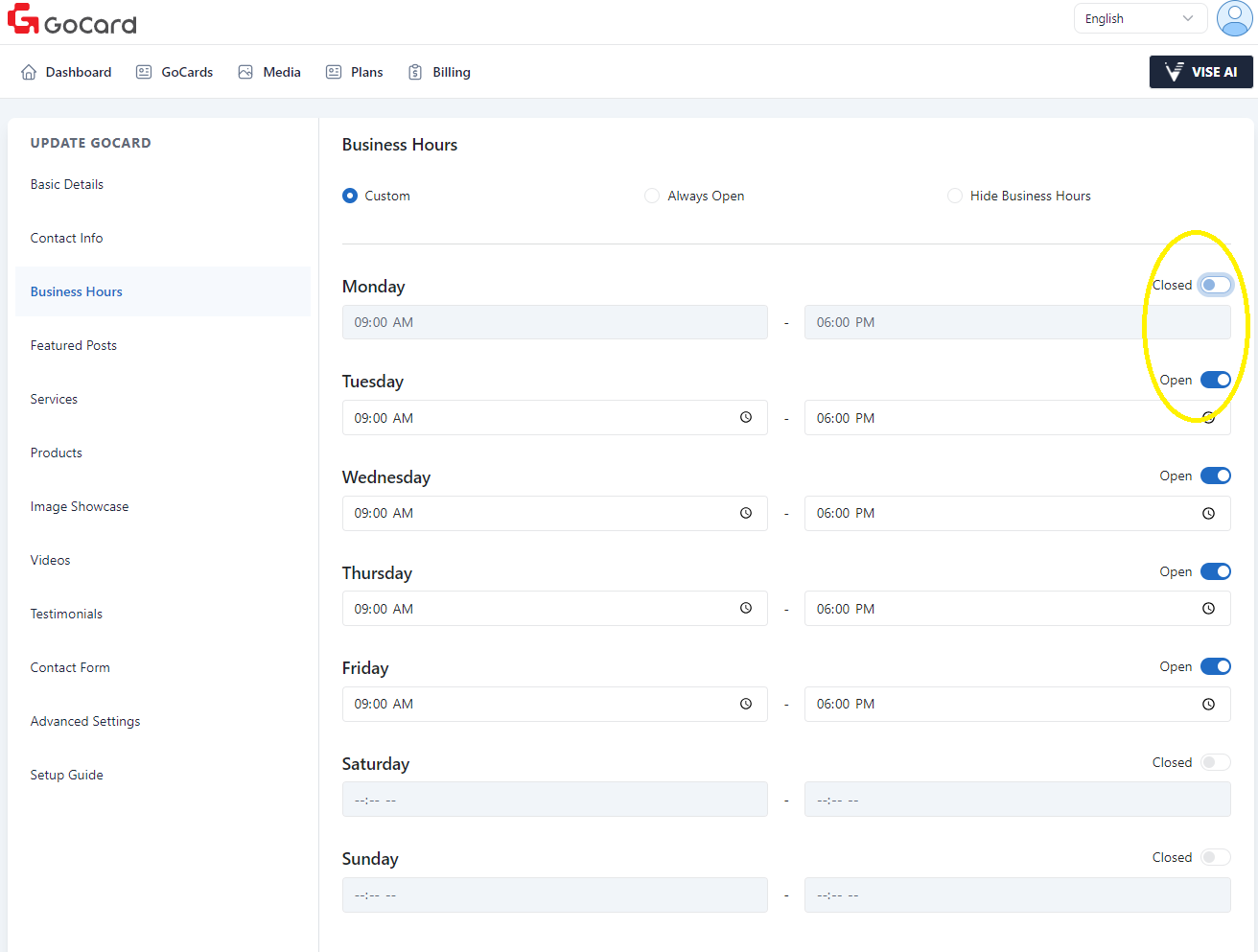1258x952 pixels.
Task: Expand the English language dropdown
Action: (1139, 18)
